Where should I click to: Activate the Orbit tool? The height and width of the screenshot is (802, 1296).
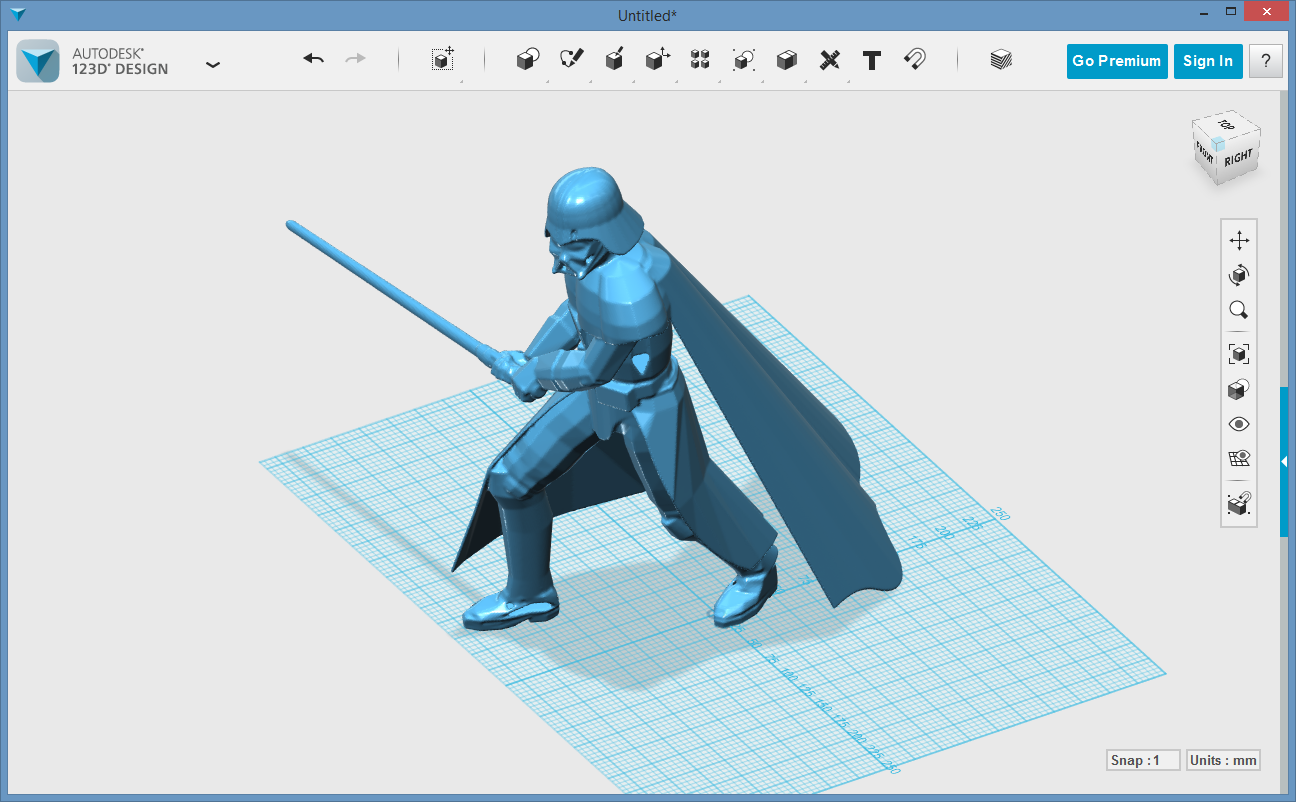[1239, 275]
